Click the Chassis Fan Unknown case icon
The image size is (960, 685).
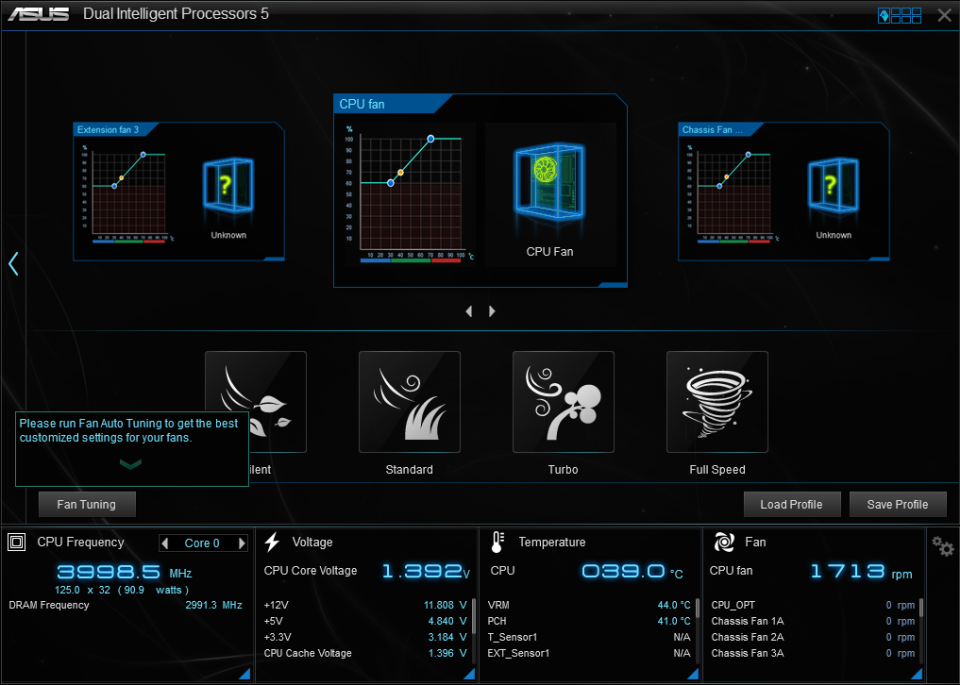(833, 185)
